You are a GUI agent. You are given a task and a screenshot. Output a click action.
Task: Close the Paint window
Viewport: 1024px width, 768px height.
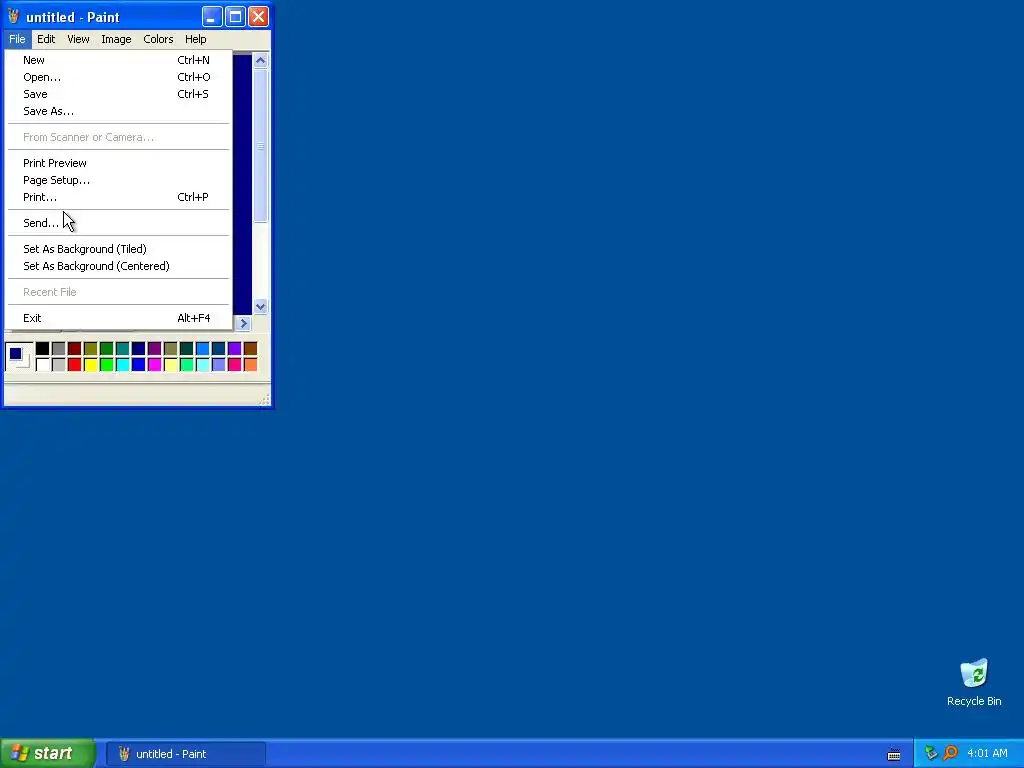(x=259, y=17)
